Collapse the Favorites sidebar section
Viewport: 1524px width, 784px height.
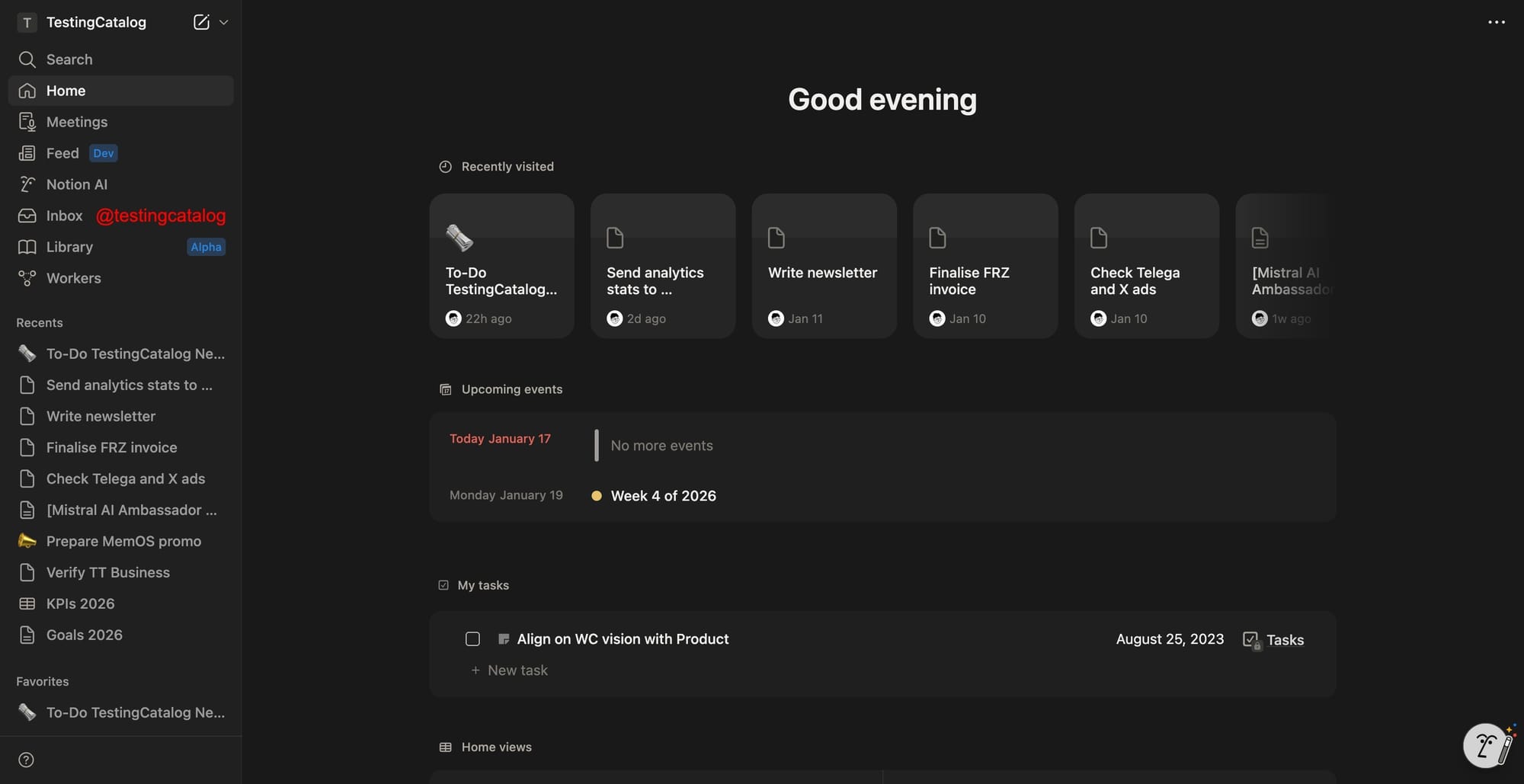pyautogui.click(x=43, y=682)
